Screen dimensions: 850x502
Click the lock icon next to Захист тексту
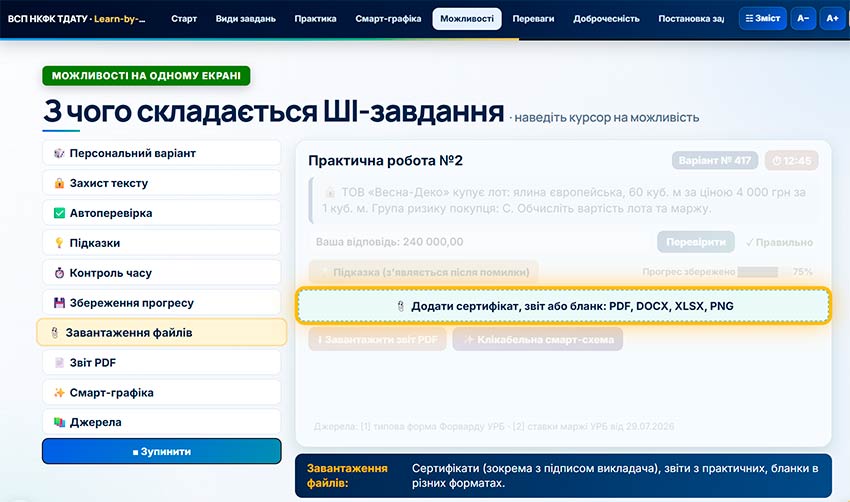pos(59,183)
